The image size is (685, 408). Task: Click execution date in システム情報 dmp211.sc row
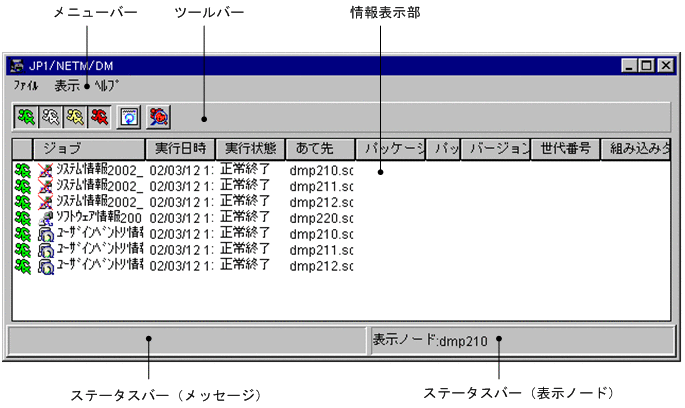click(x=181, y=186)
